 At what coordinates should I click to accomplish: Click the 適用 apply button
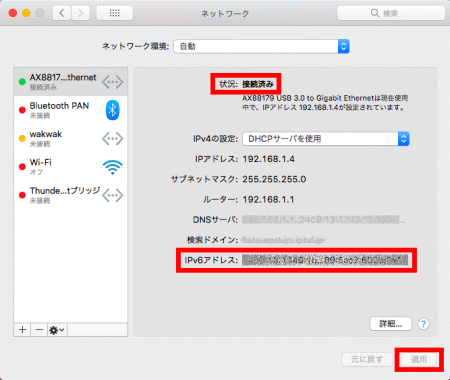click(x=419, y=359)
